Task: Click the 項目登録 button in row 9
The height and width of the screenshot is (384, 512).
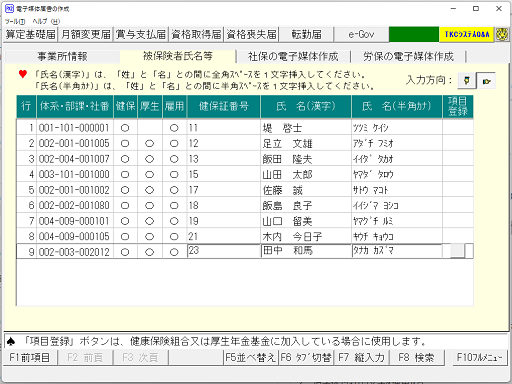Action: (x=457, y=251)
